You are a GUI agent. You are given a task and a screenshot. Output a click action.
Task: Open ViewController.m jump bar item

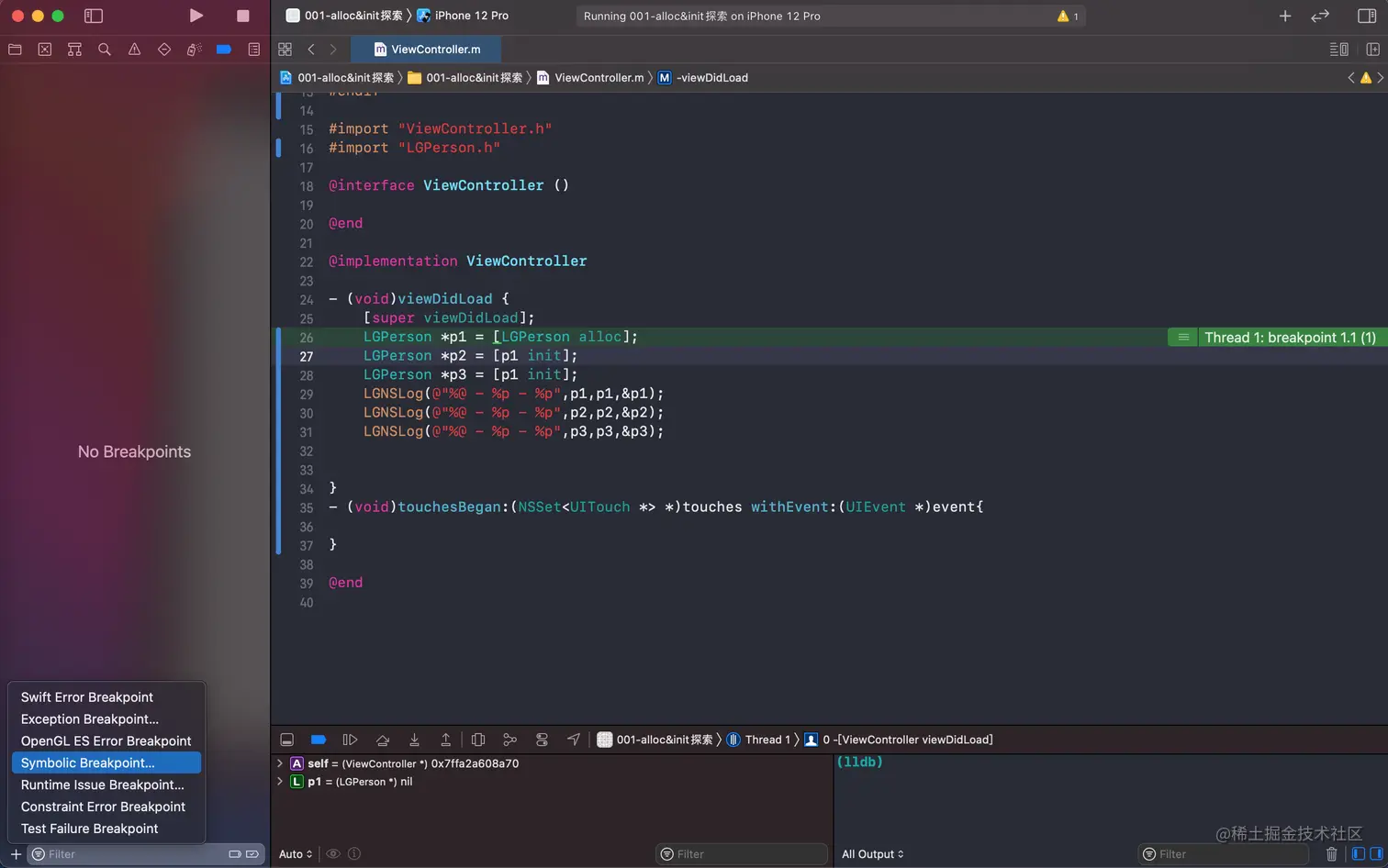(x=590, y=78)
